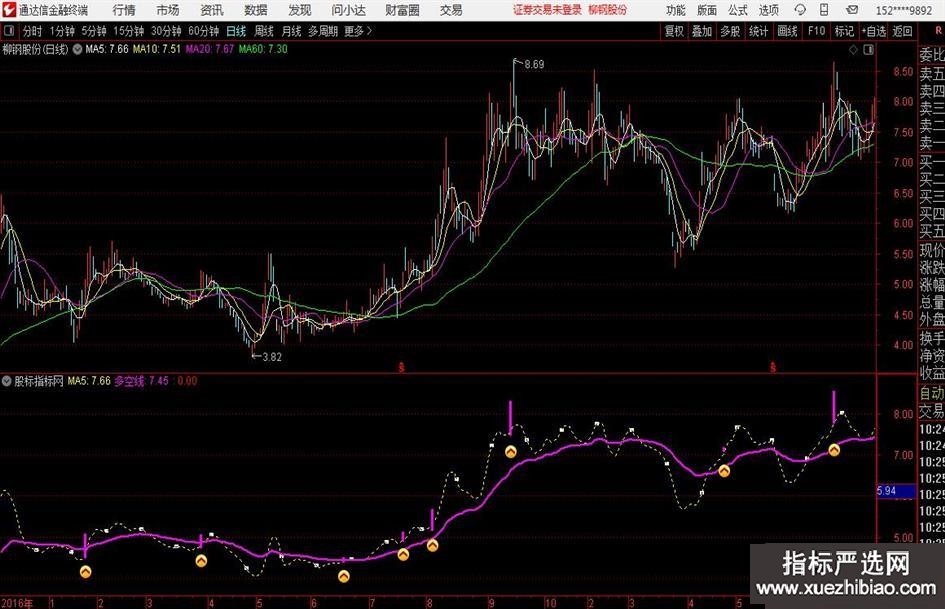Screen dimensions: 945x609
Task: Open the mail envelope icon
Action: click(852, 10)
